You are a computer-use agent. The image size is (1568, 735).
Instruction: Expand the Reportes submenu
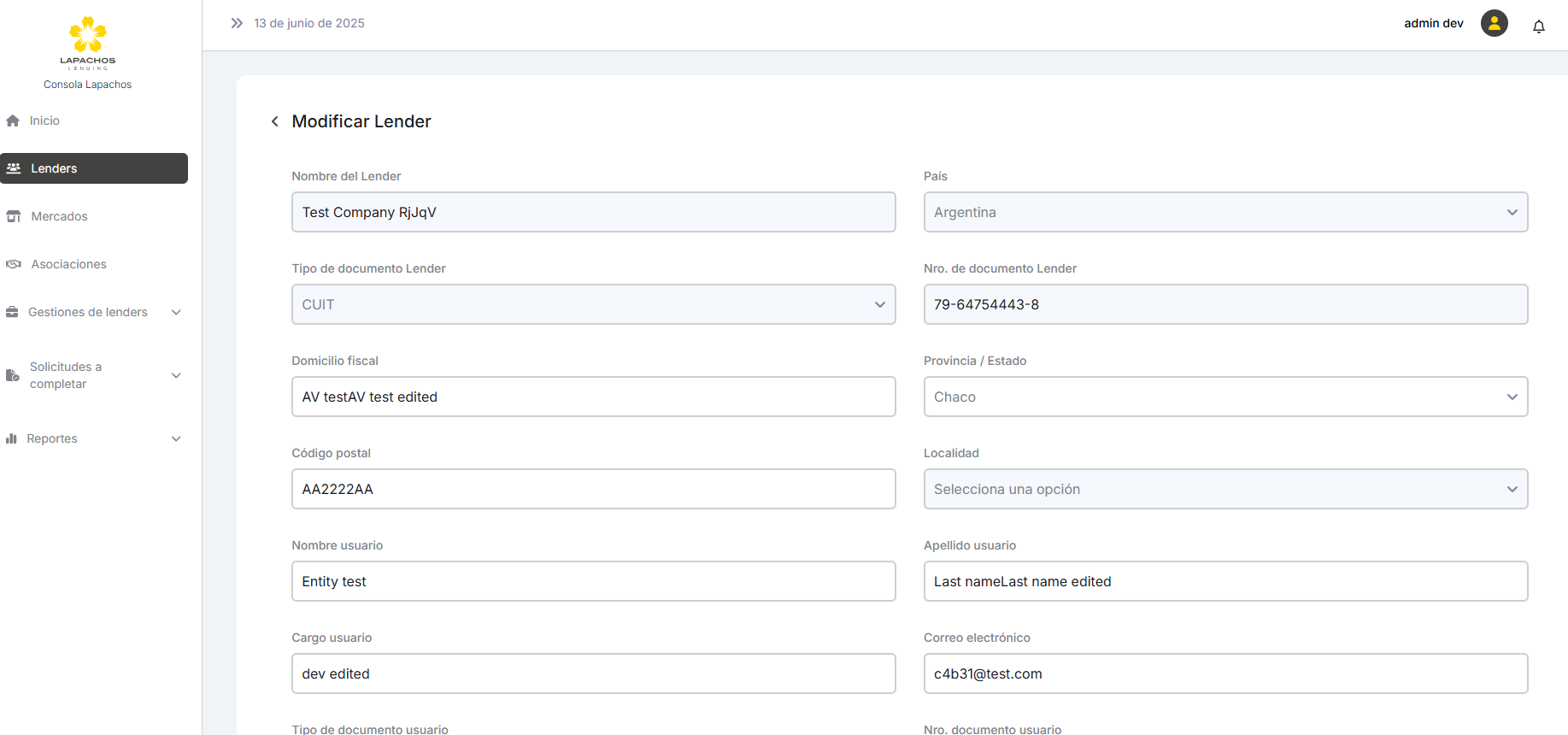tap(176, 438)
